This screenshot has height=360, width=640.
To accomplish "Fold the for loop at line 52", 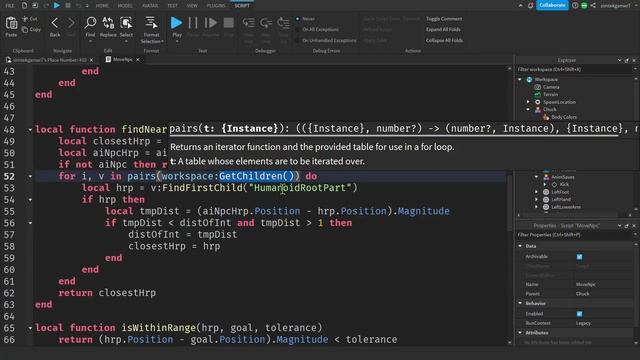I will click(x=30, y=177).
